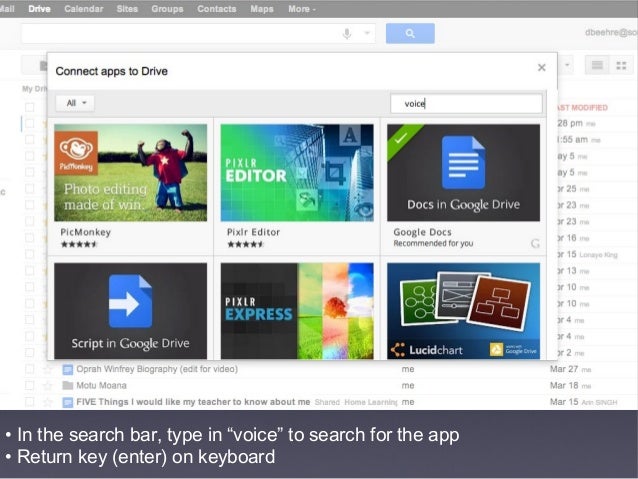
Task: Click the Shared label on FIVE Things
Action: pyautogui.click(x=327, y=402)
